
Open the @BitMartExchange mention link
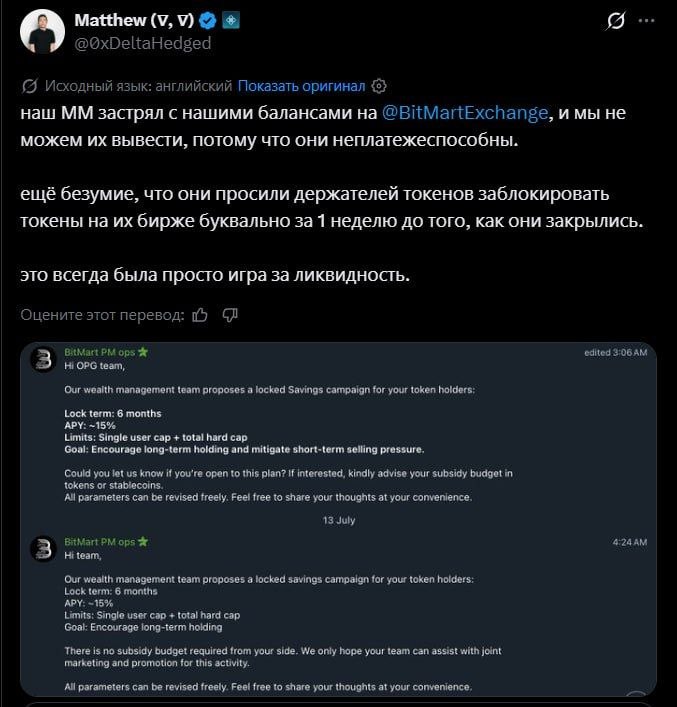465,113
